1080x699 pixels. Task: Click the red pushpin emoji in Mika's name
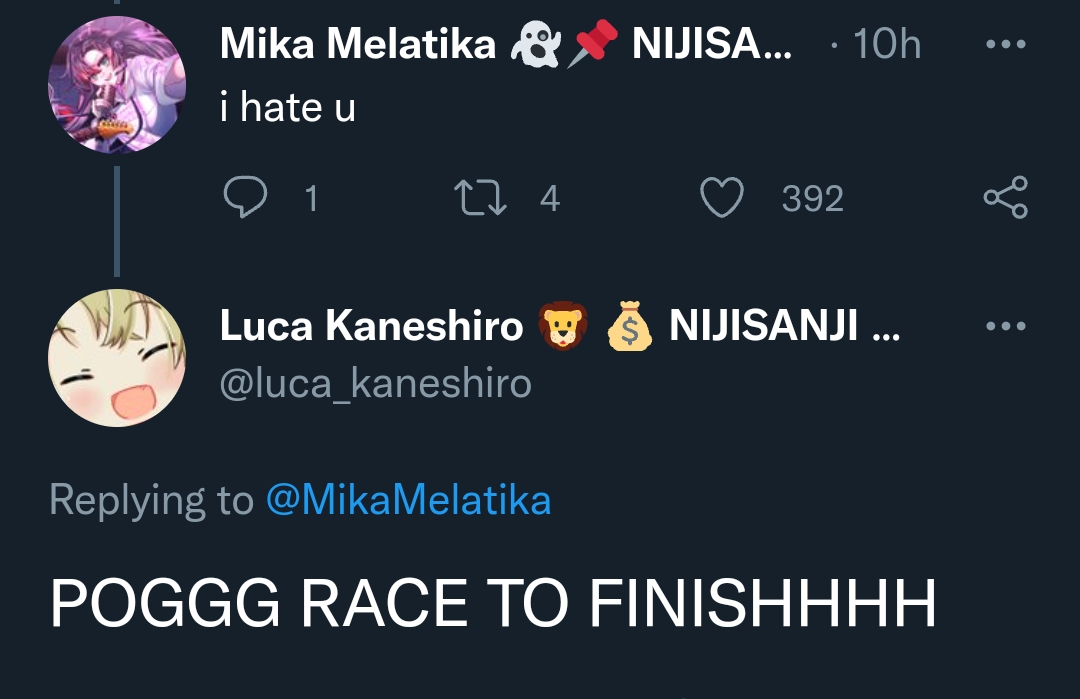(x=592, y=46)
